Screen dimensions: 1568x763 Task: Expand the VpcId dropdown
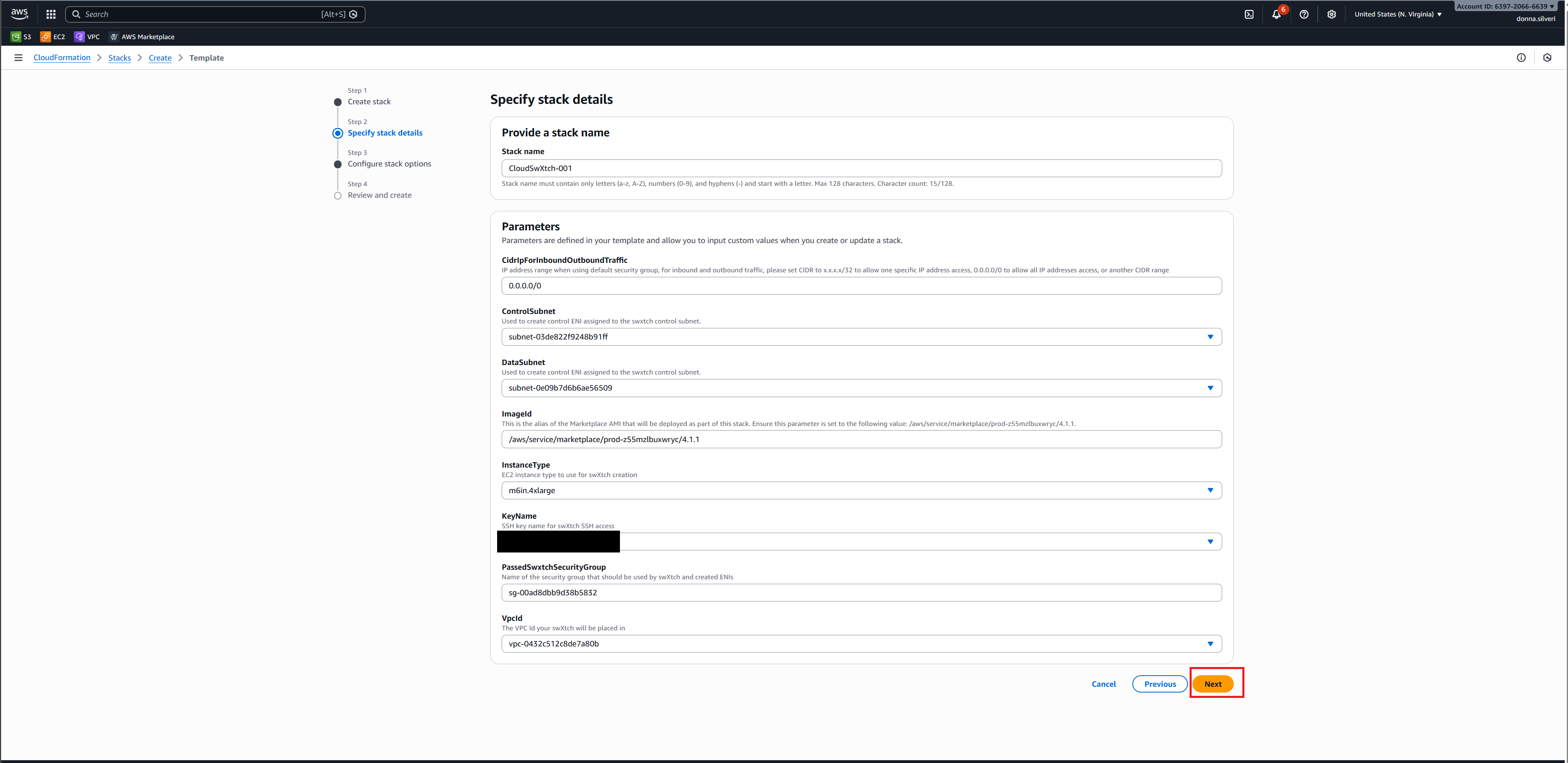861,644
